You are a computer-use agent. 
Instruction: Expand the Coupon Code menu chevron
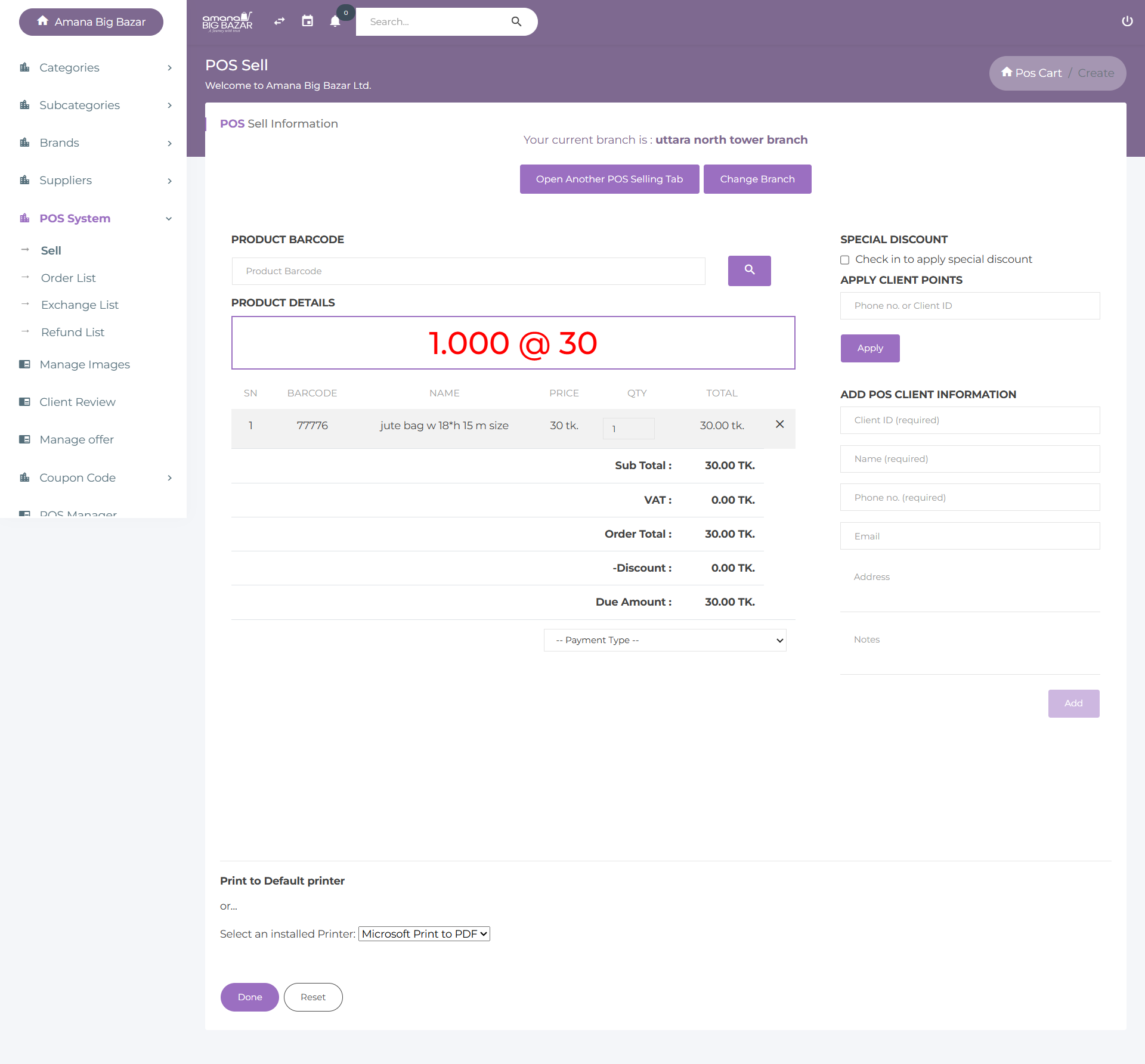[169, 478]
